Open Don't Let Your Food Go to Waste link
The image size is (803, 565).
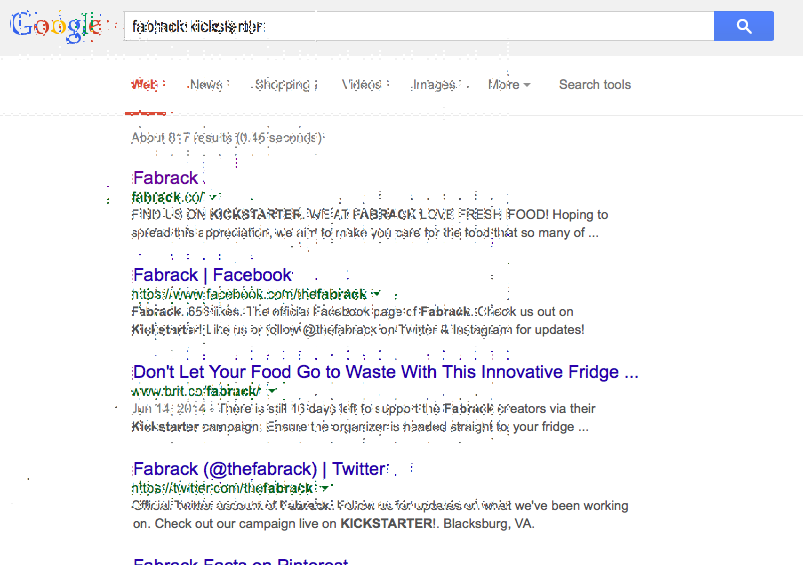click(386, 372)
